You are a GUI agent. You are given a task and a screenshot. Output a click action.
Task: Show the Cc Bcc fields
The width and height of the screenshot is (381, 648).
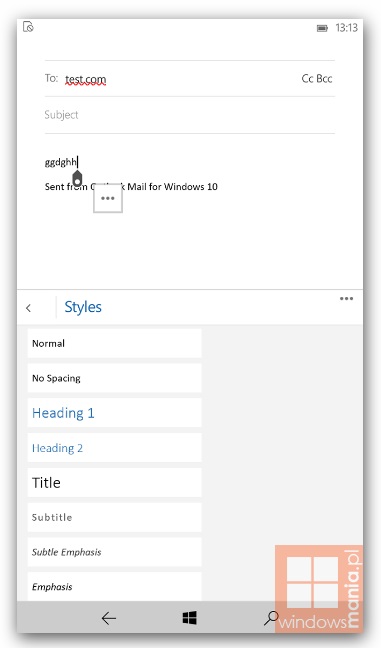click(x=317, y=79)
